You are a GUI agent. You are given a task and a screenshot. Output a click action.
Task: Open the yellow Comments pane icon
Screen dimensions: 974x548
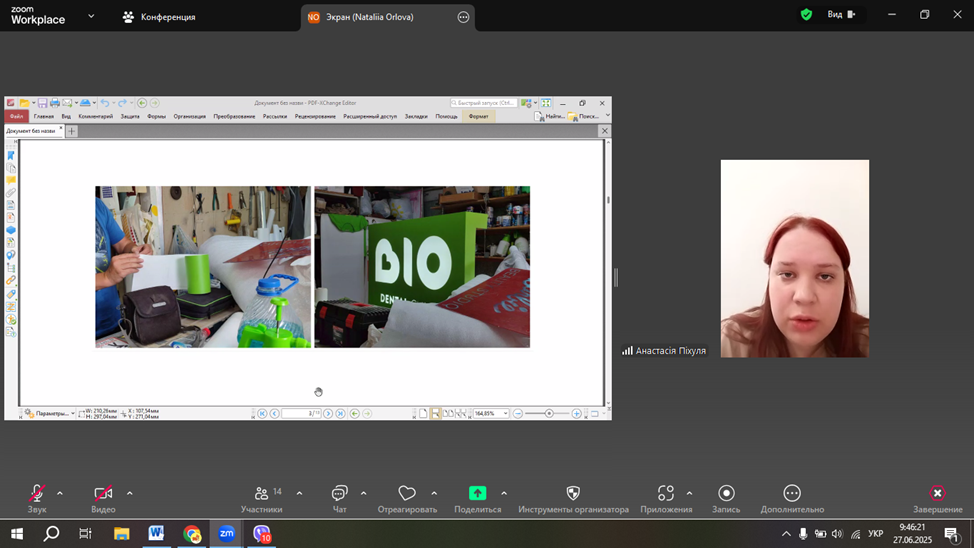pyautogui.click(x=11, y=180)
